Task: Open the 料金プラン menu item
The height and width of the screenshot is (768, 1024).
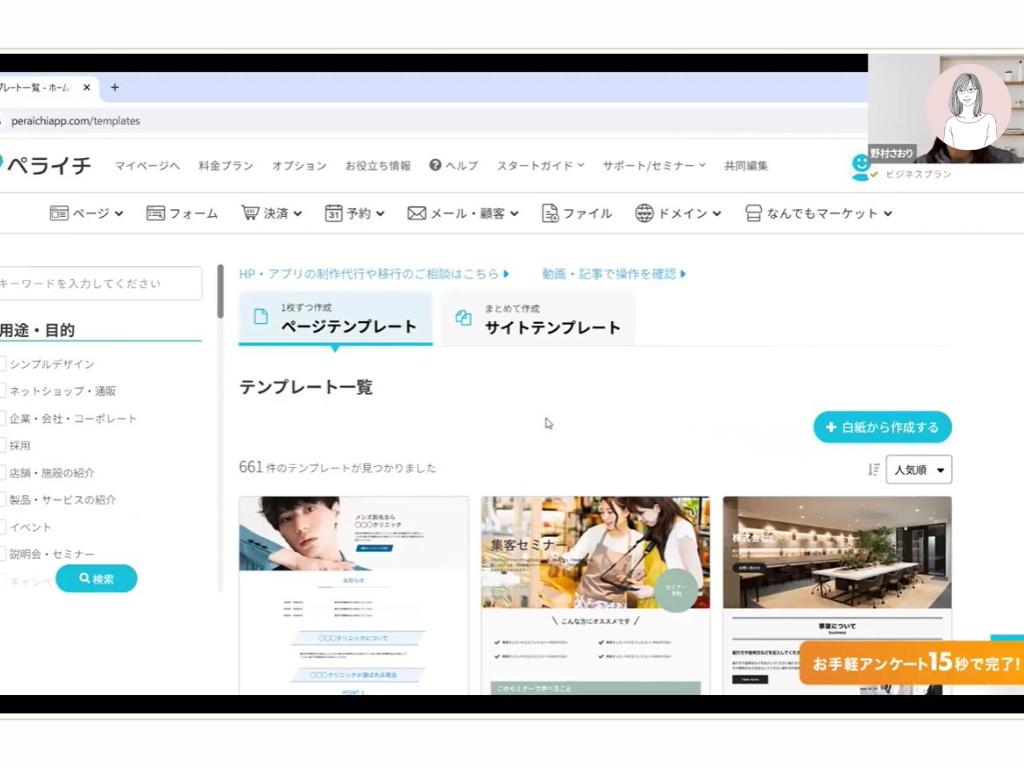Action: click(226, 166)
